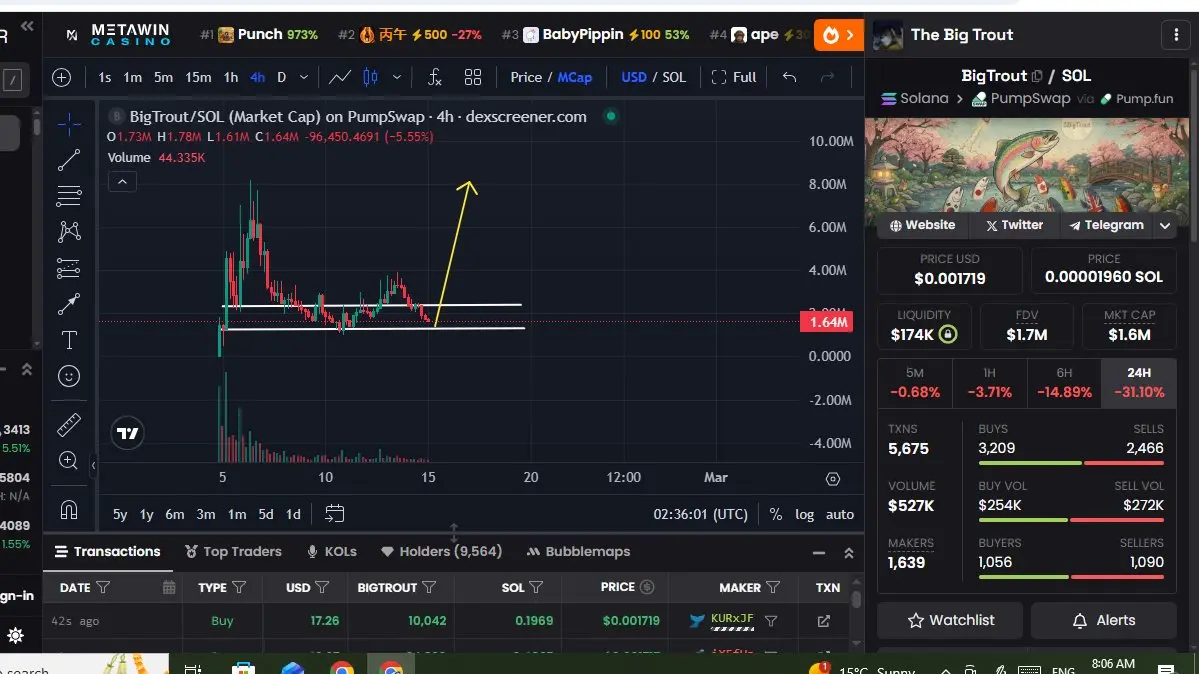Viewport: 1199px width, 674px height.
Task: Select candlestick chart style
Action: pos(371,77)
